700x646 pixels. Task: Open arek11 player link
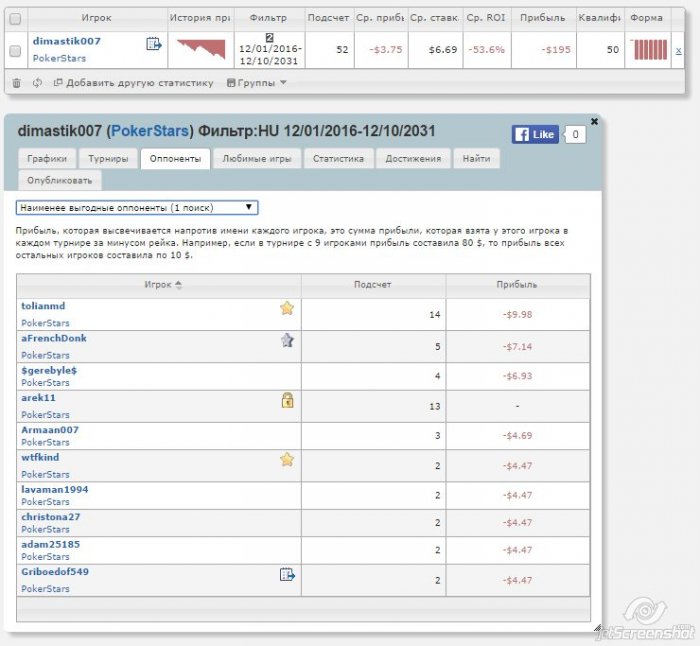(x=38, y=398)
